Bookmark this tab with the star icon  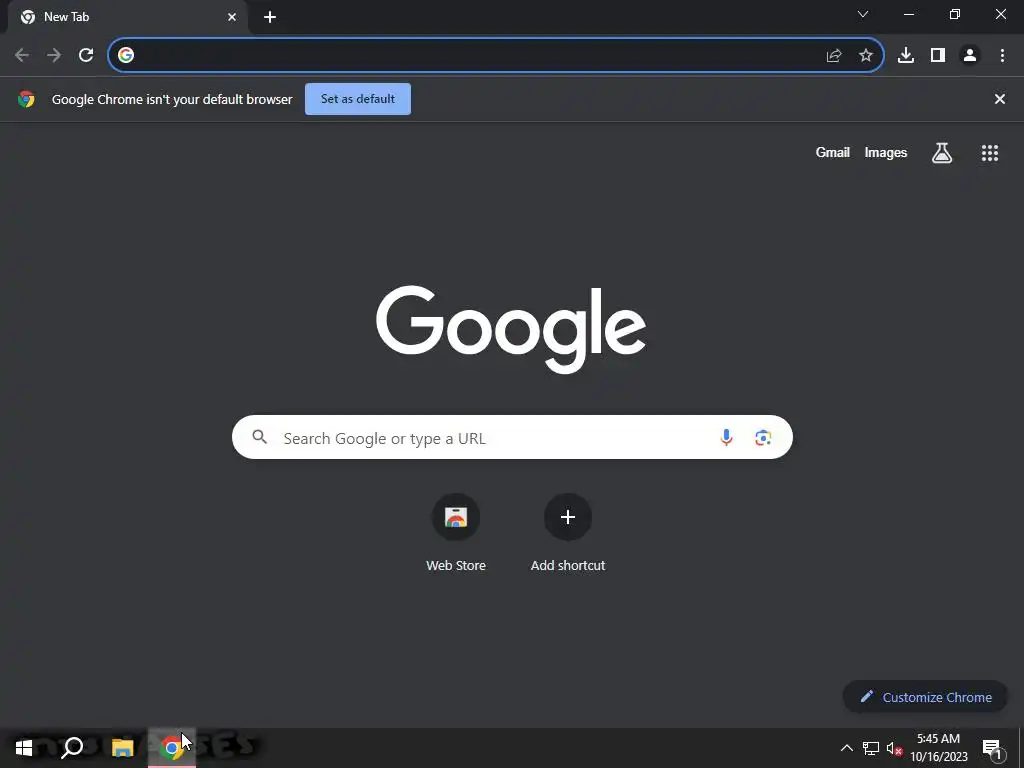click(866, 56)
